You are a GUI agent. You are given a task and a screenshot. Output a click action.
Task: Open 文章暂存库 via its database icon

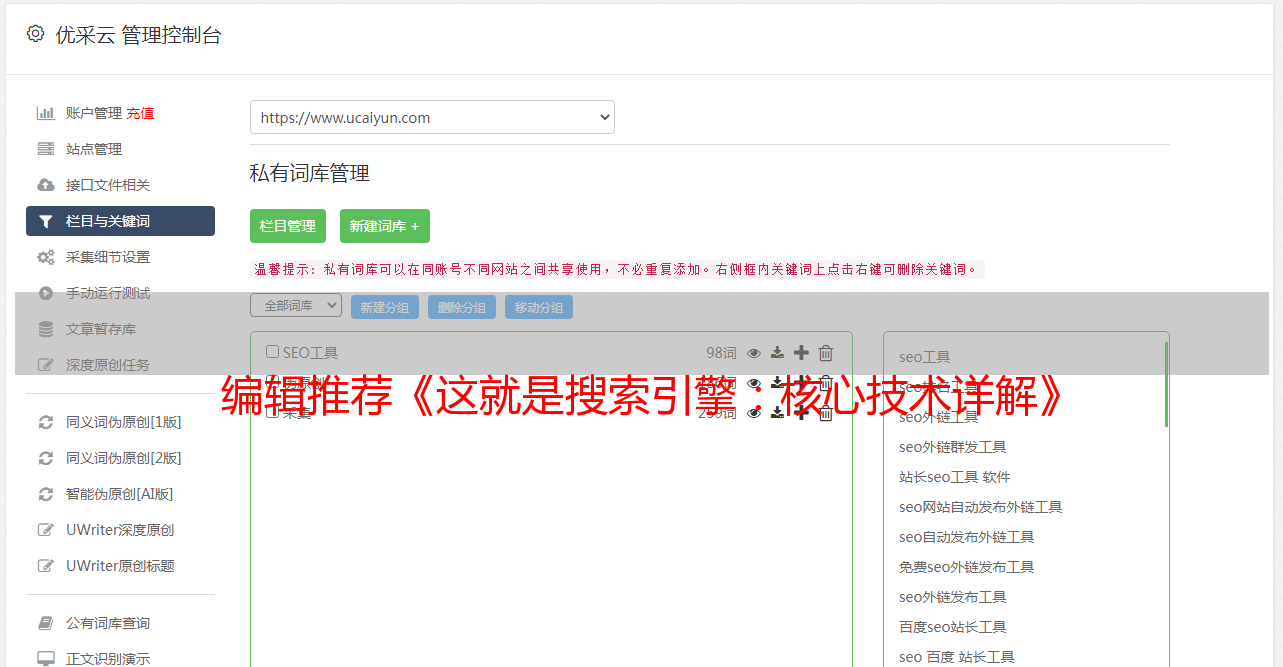(x=46, y=329)
